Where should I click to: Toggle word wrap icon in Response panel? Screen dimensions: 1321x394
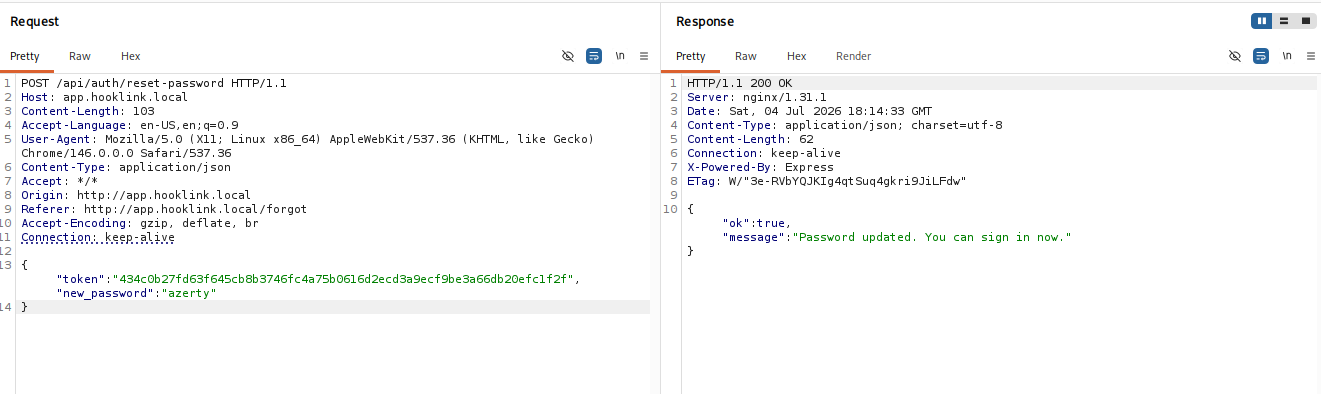click(x=1261, y=56)
